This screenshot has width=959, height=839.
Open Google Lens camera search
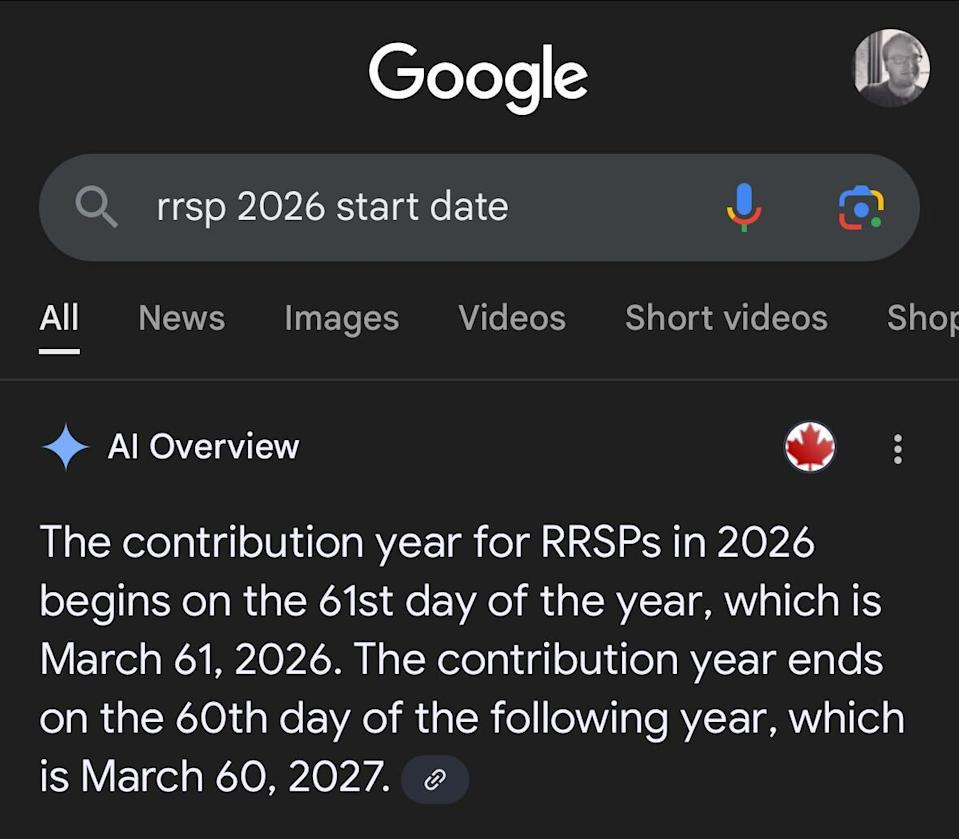[x=860, y=207]
